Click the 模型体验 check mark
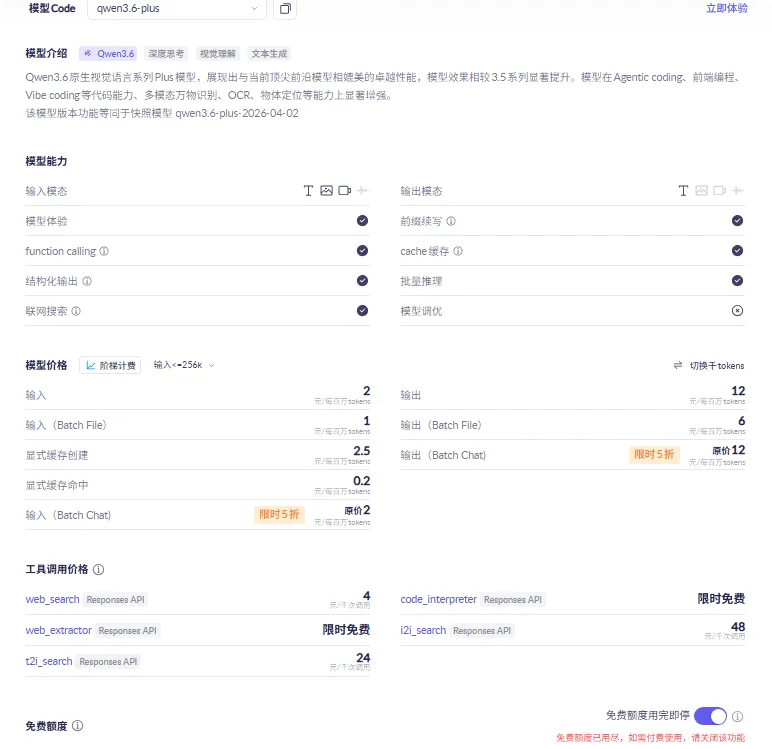 [x=362, y=221]
